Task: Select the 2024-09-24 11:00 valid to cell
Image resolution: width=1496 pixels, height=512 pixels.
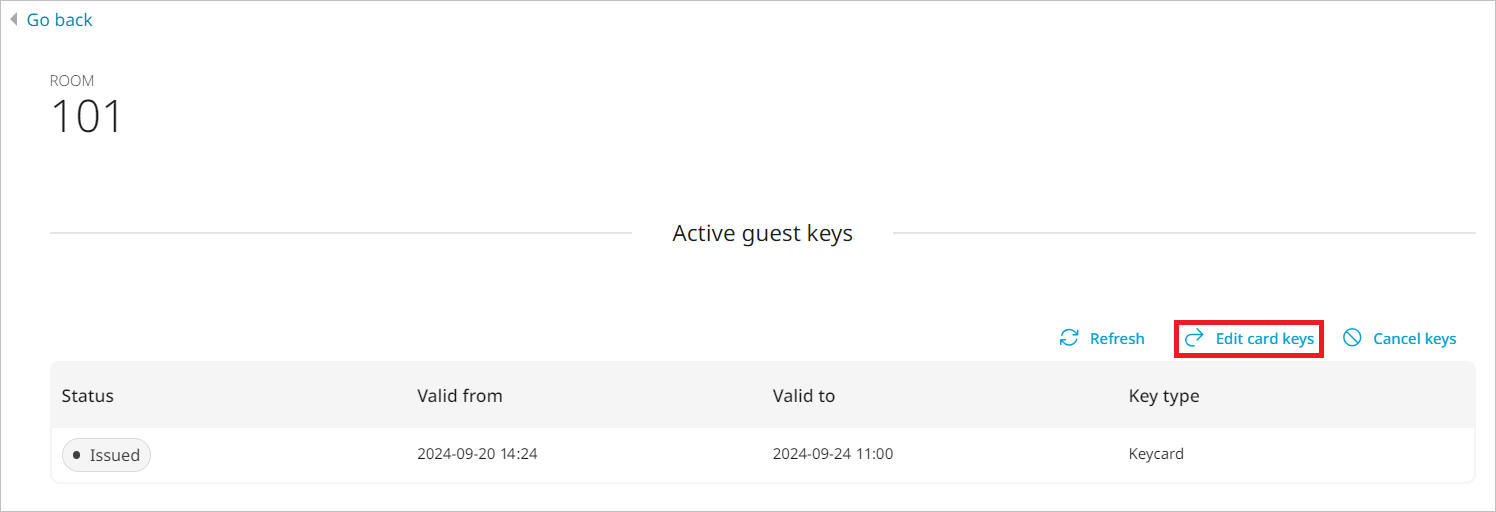Action: pyautogui.click(x=833, y=454)
